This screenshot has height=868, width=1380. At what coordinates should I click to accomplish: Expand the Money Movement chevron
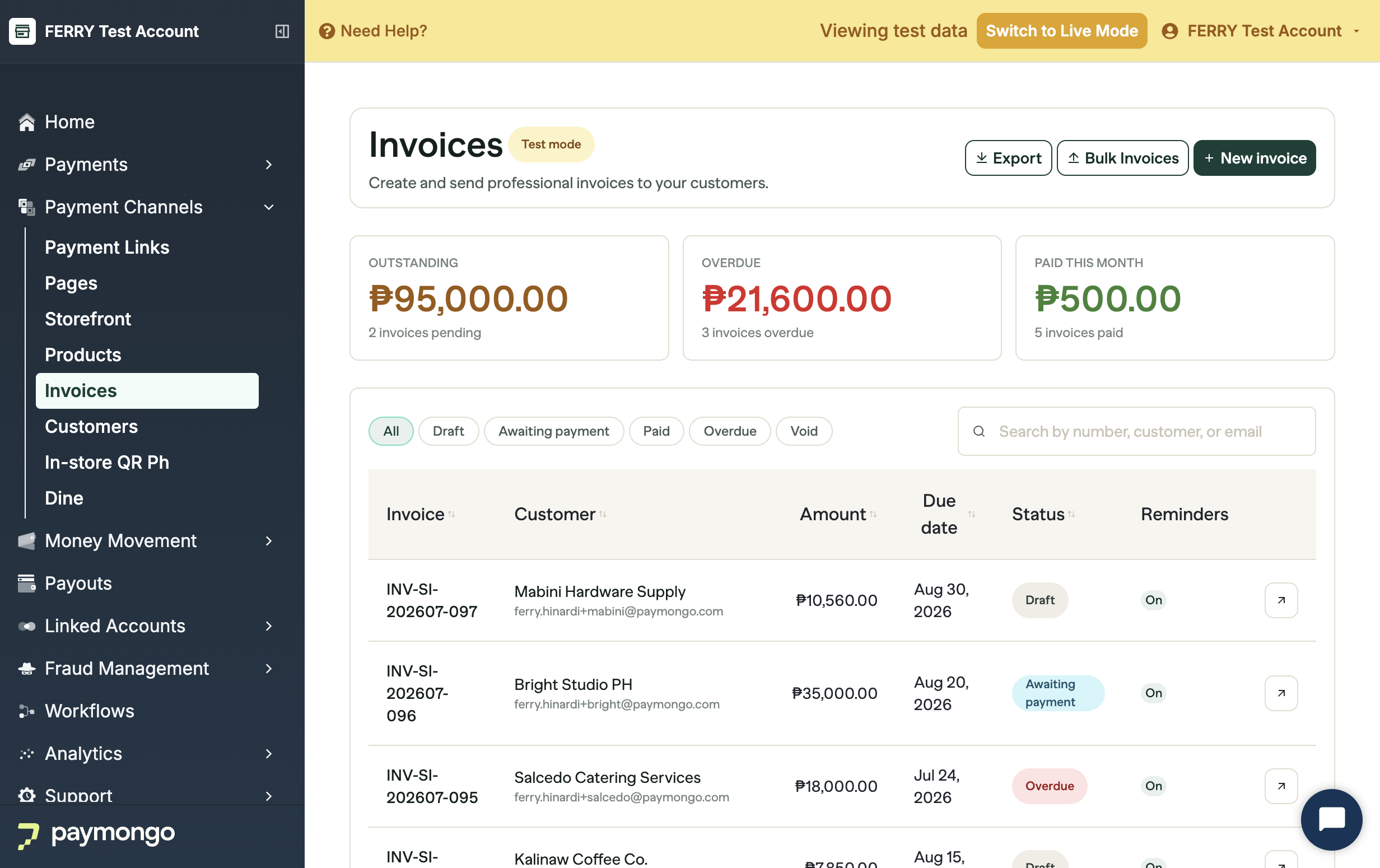click(269, 541)
